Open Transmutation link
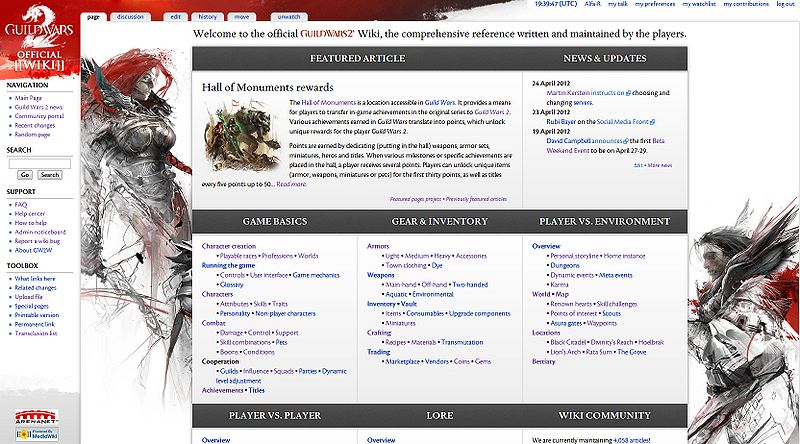 point(462,343)
